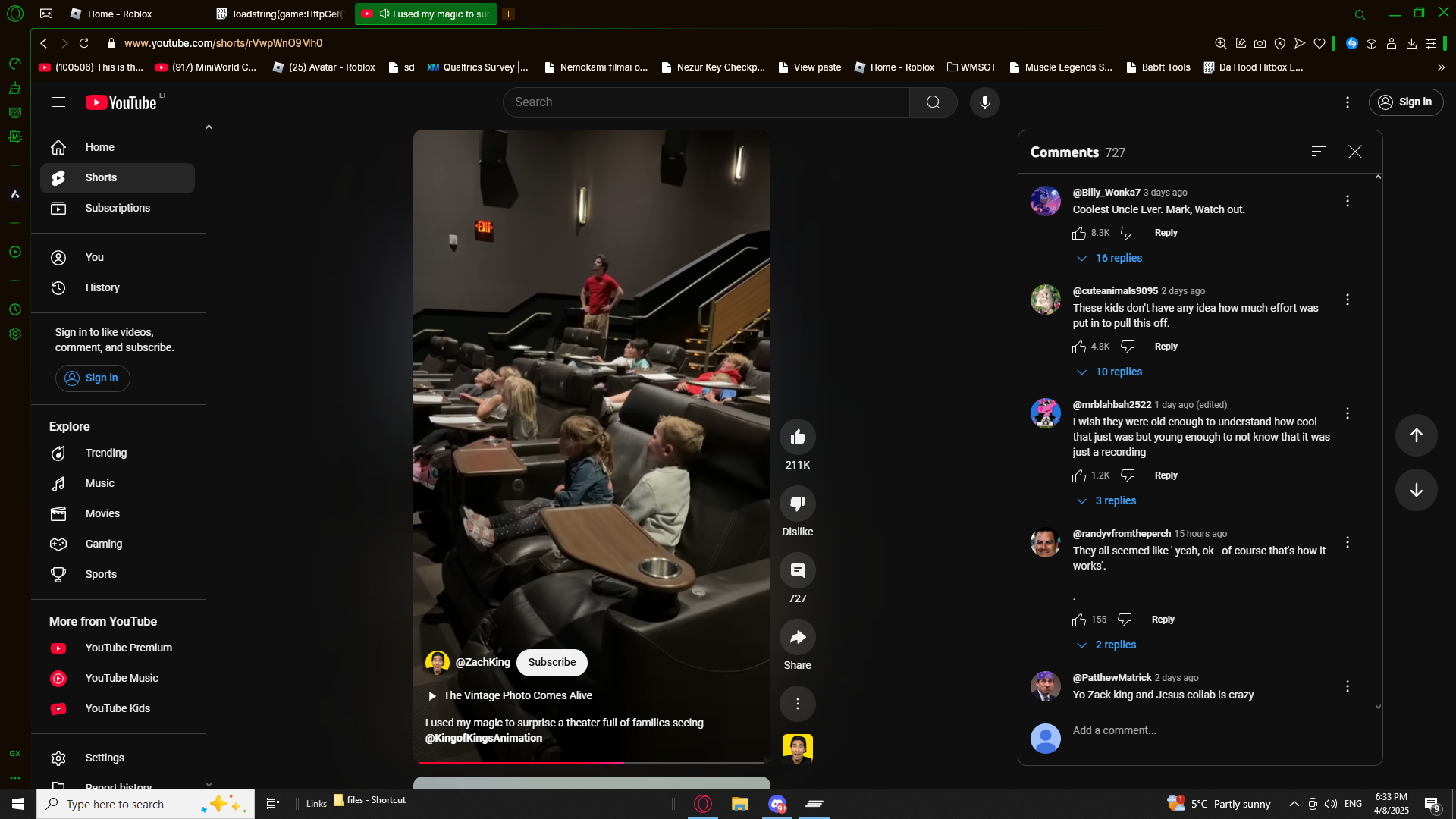The height and width of the screenshot is (819, 1456).
Task: Switch to the Home - Roblox browser tab
Action: (x=119, y=14)
